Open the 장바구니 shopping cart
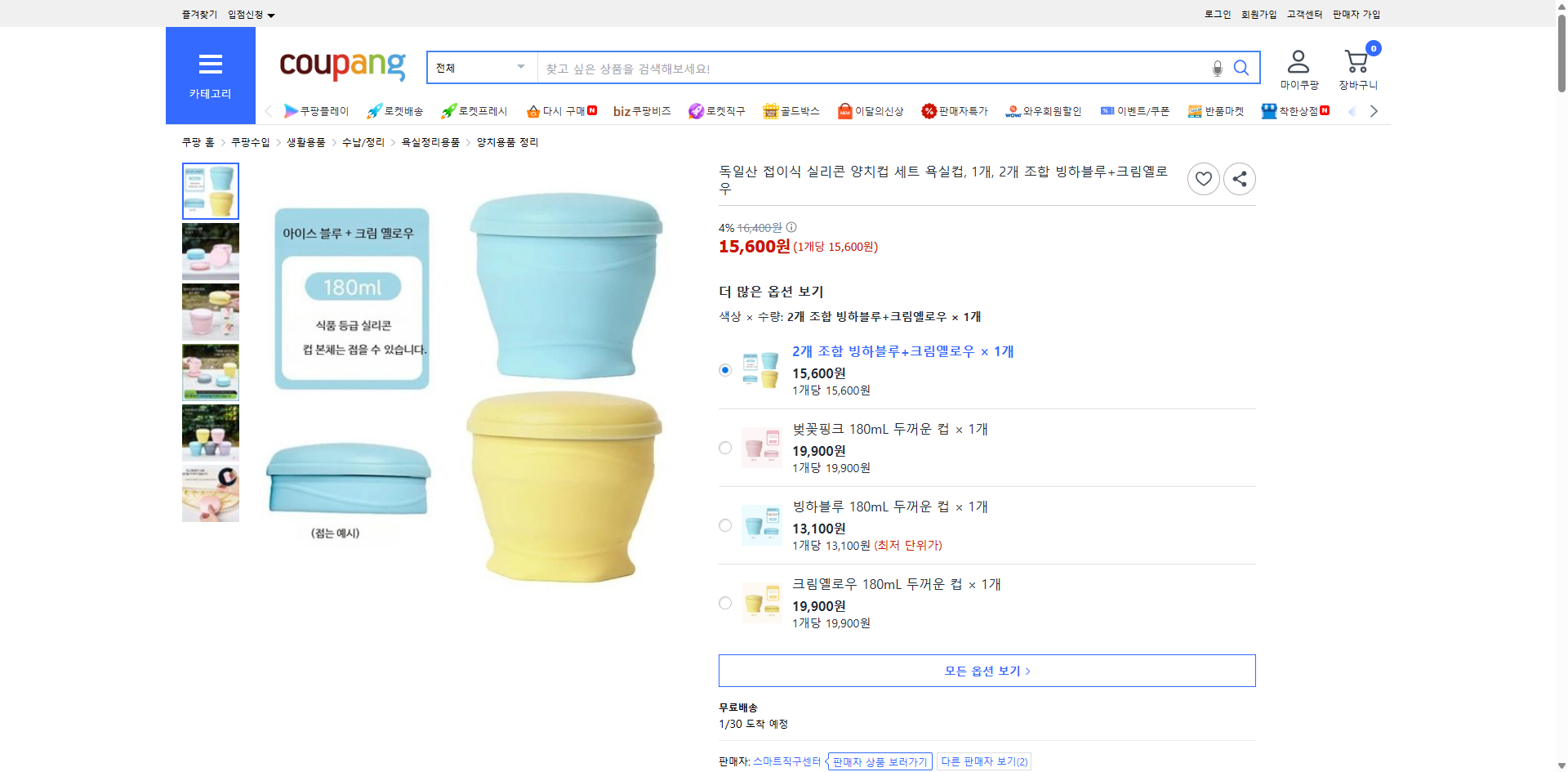The width and height of the screenshot is (1568, 772). coord(1356,65)
